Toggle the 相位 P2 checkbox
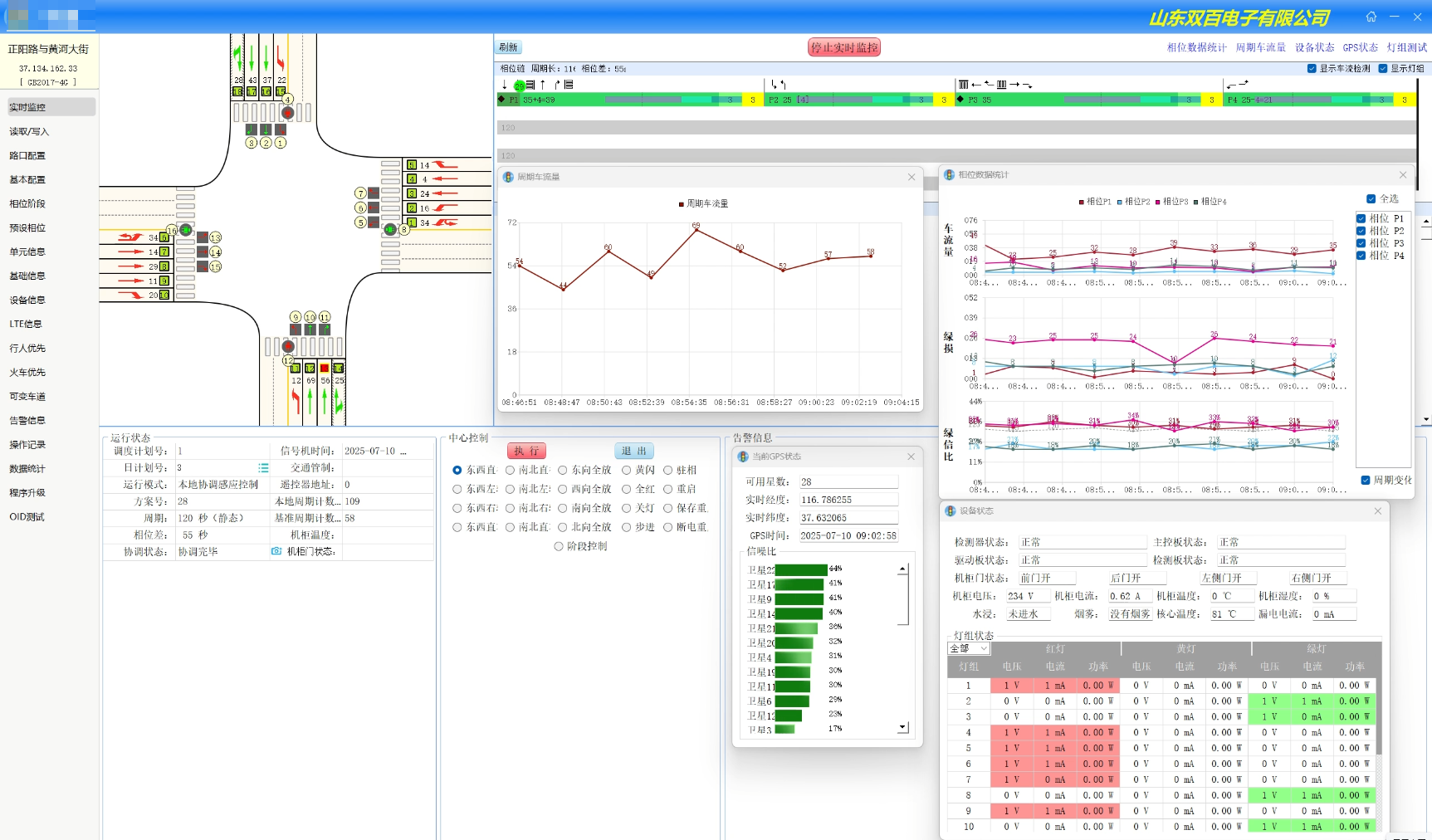Viewport: 1432px width, 840px height. 1361,231
